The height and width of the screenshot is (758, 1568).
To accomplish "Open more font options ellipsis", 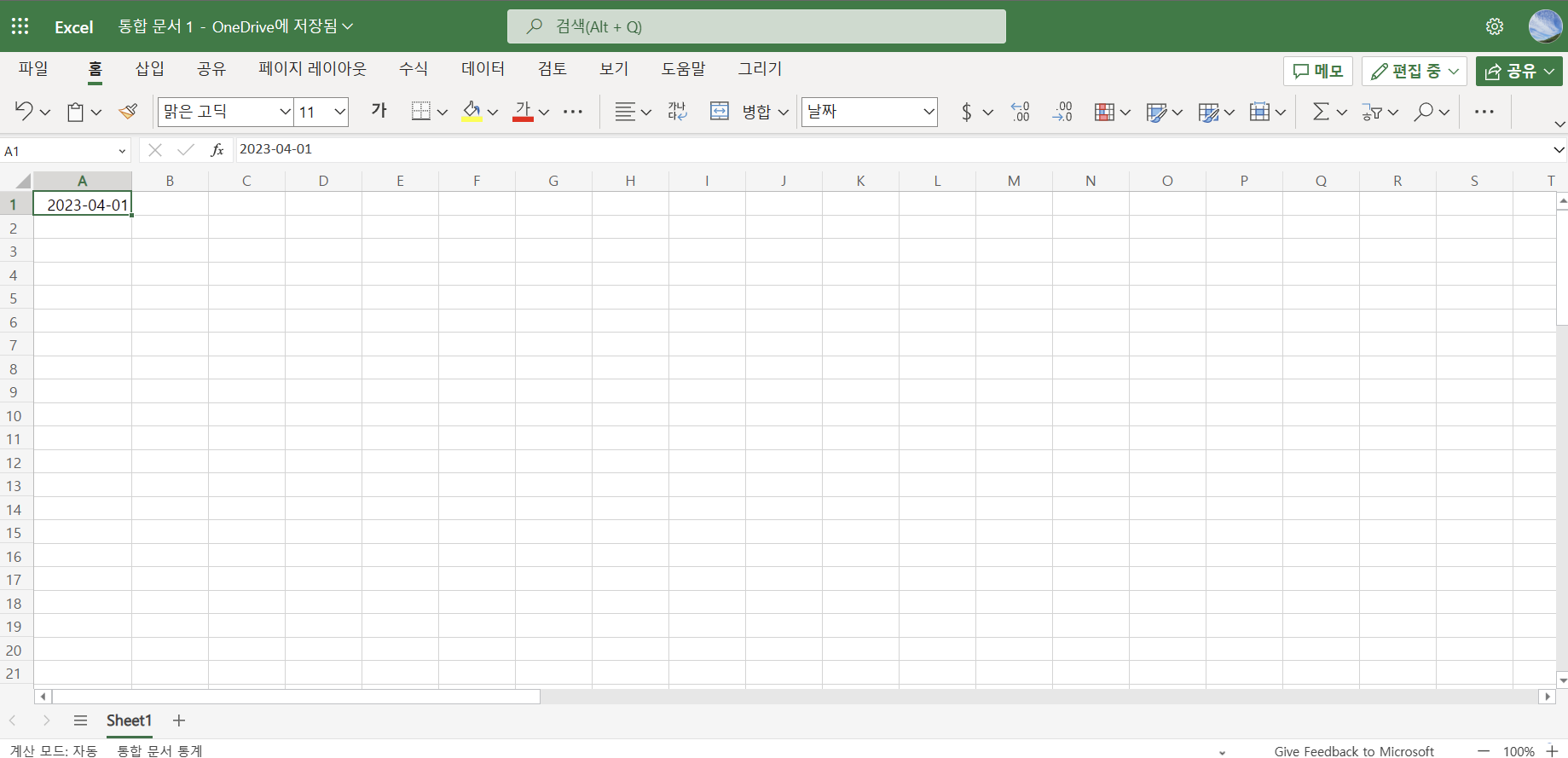I will click(573, 112).
